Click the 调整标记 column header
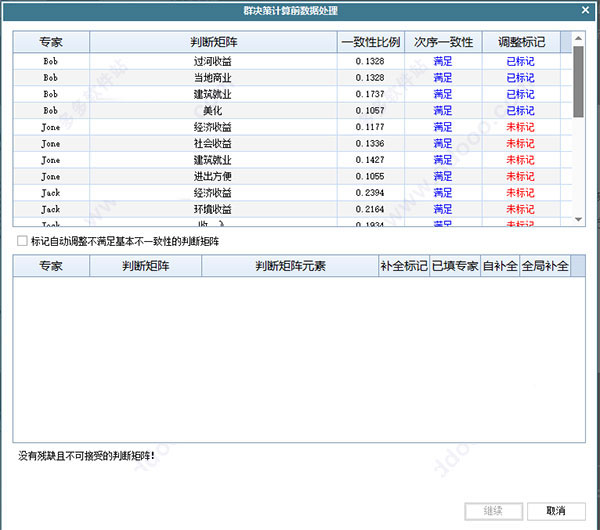 coord(521,42)
